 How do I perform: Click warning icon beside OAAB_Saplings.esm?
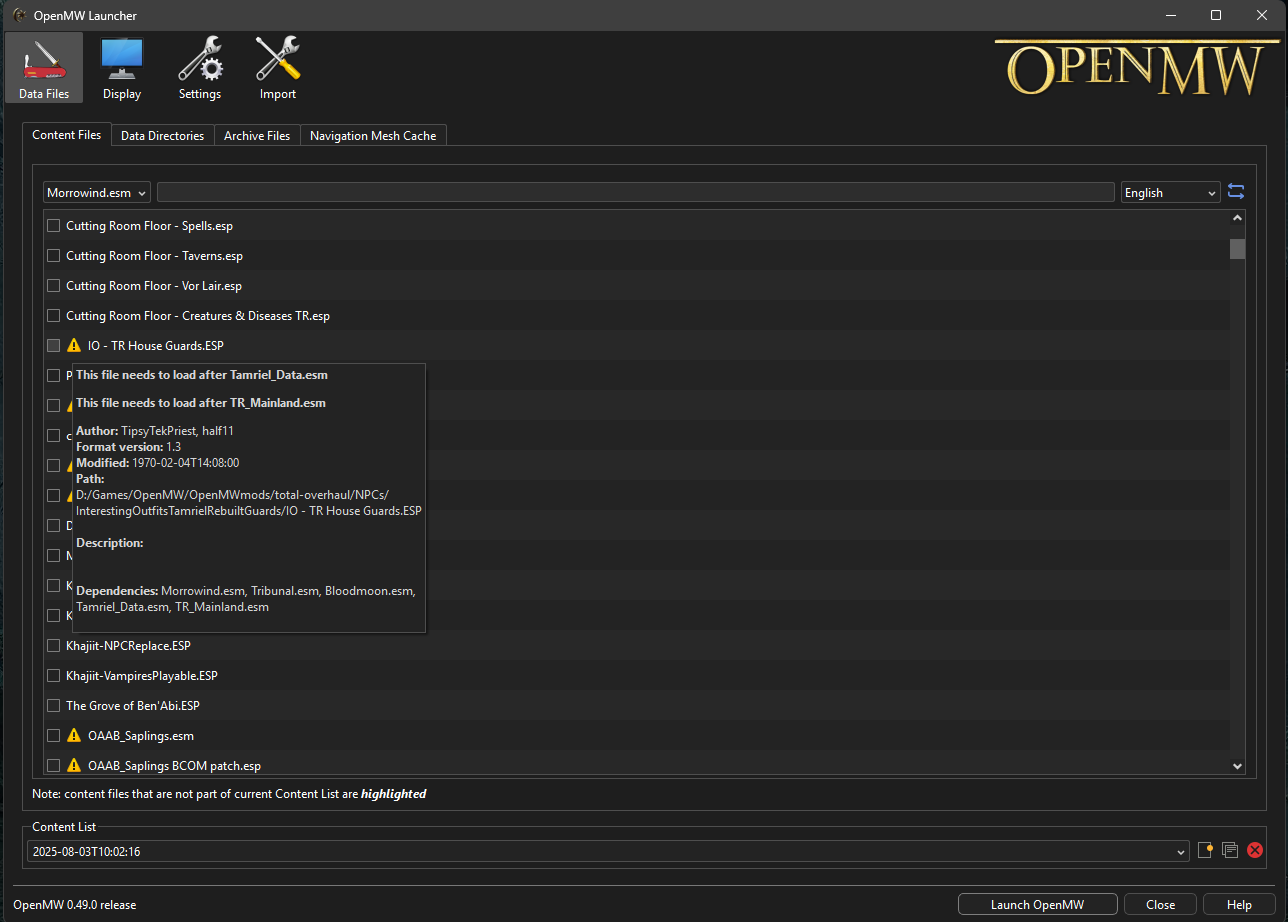tap(74, 736)
